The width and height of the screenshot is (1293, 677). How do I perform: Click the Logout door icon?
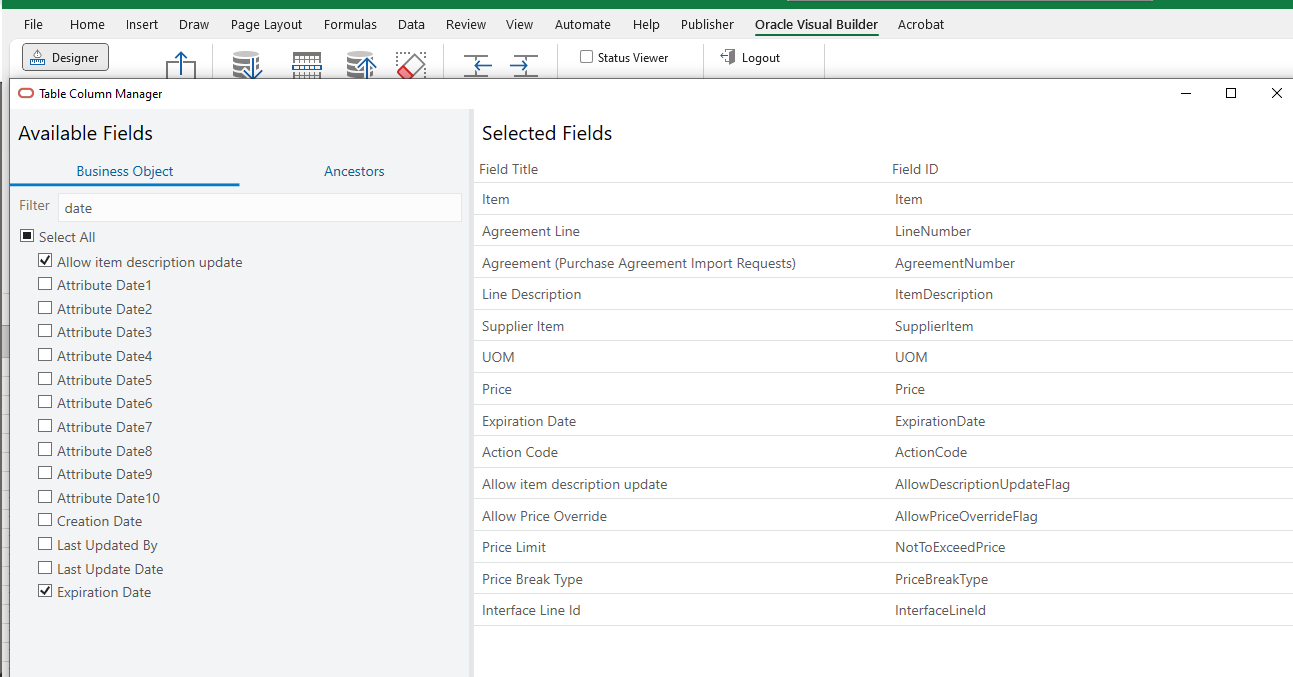click(x=727, y=57)
